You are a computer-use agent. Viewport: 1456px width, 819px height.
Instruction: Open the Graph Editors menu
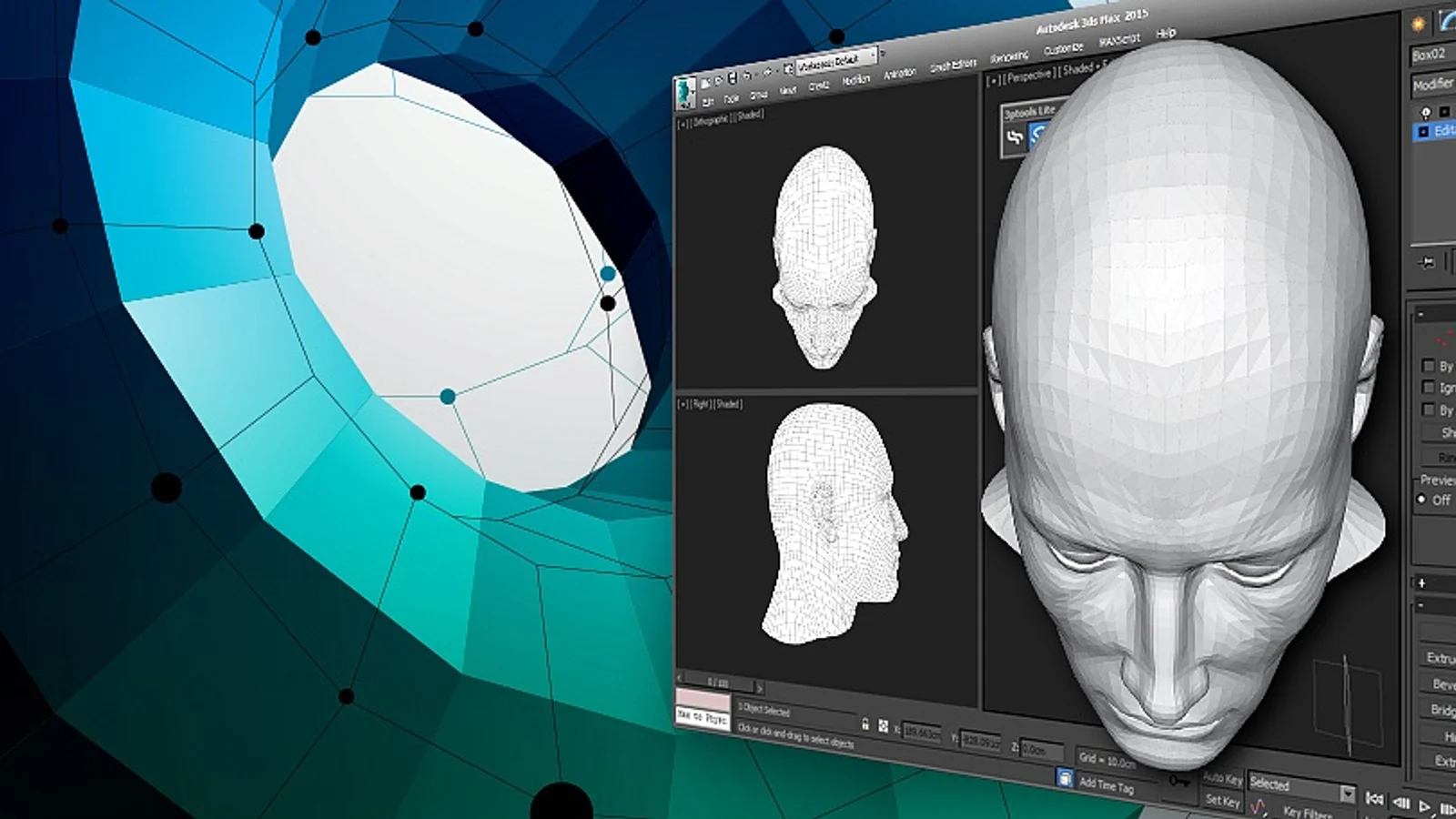(953, 66)
